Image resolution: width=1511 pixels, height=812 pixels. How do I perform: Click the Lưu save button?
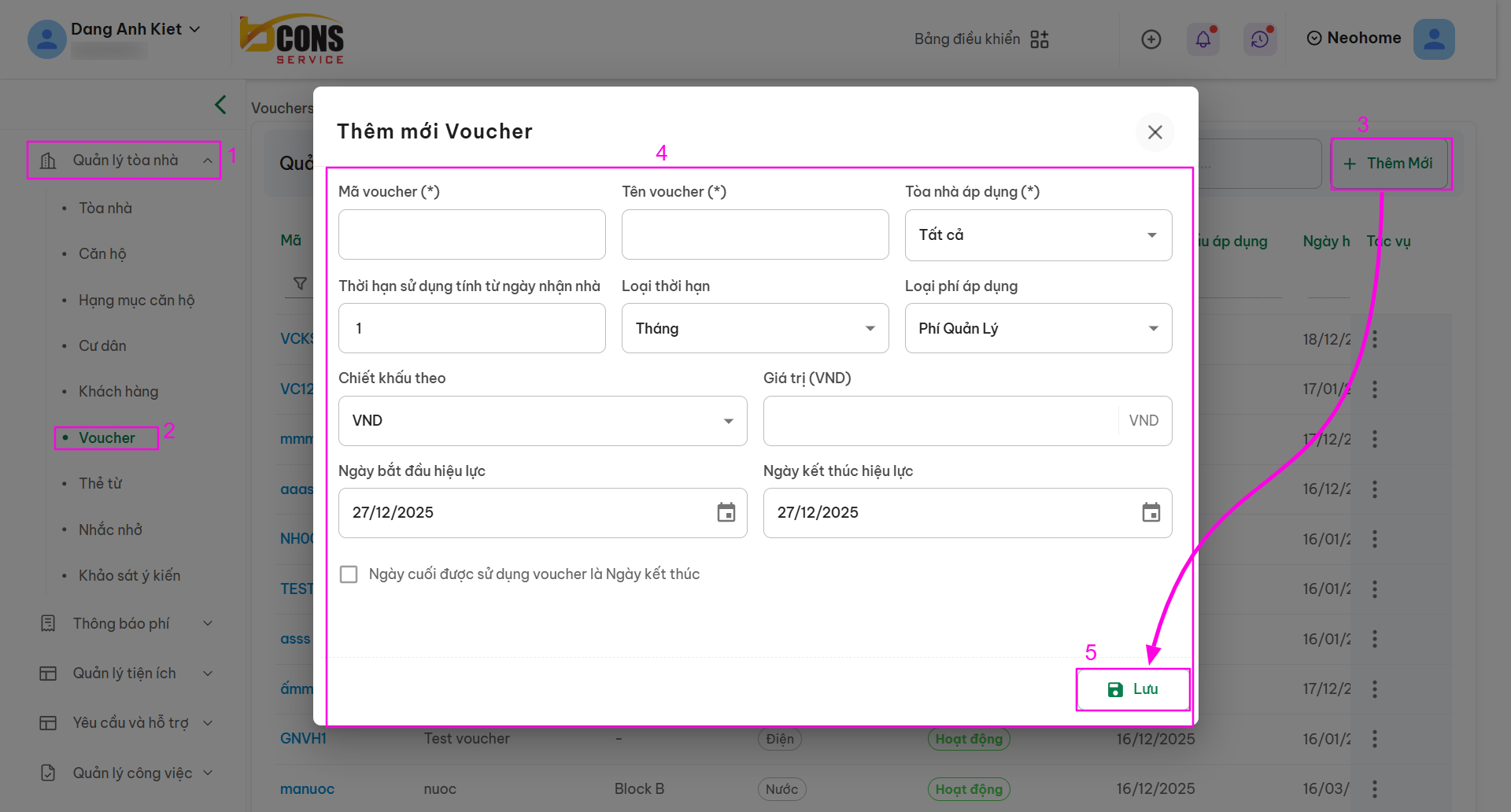pos(1132,689)
